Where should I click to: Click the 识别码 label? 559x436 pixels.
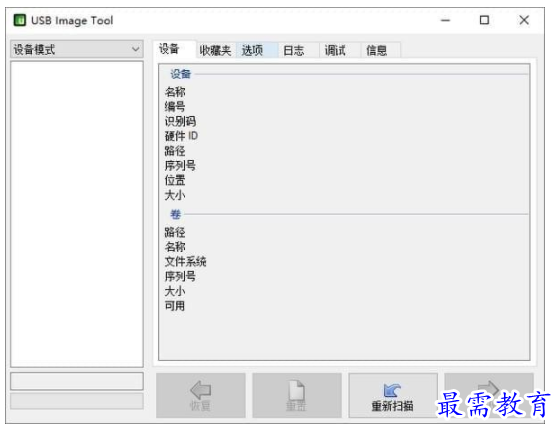pos(180,121)
